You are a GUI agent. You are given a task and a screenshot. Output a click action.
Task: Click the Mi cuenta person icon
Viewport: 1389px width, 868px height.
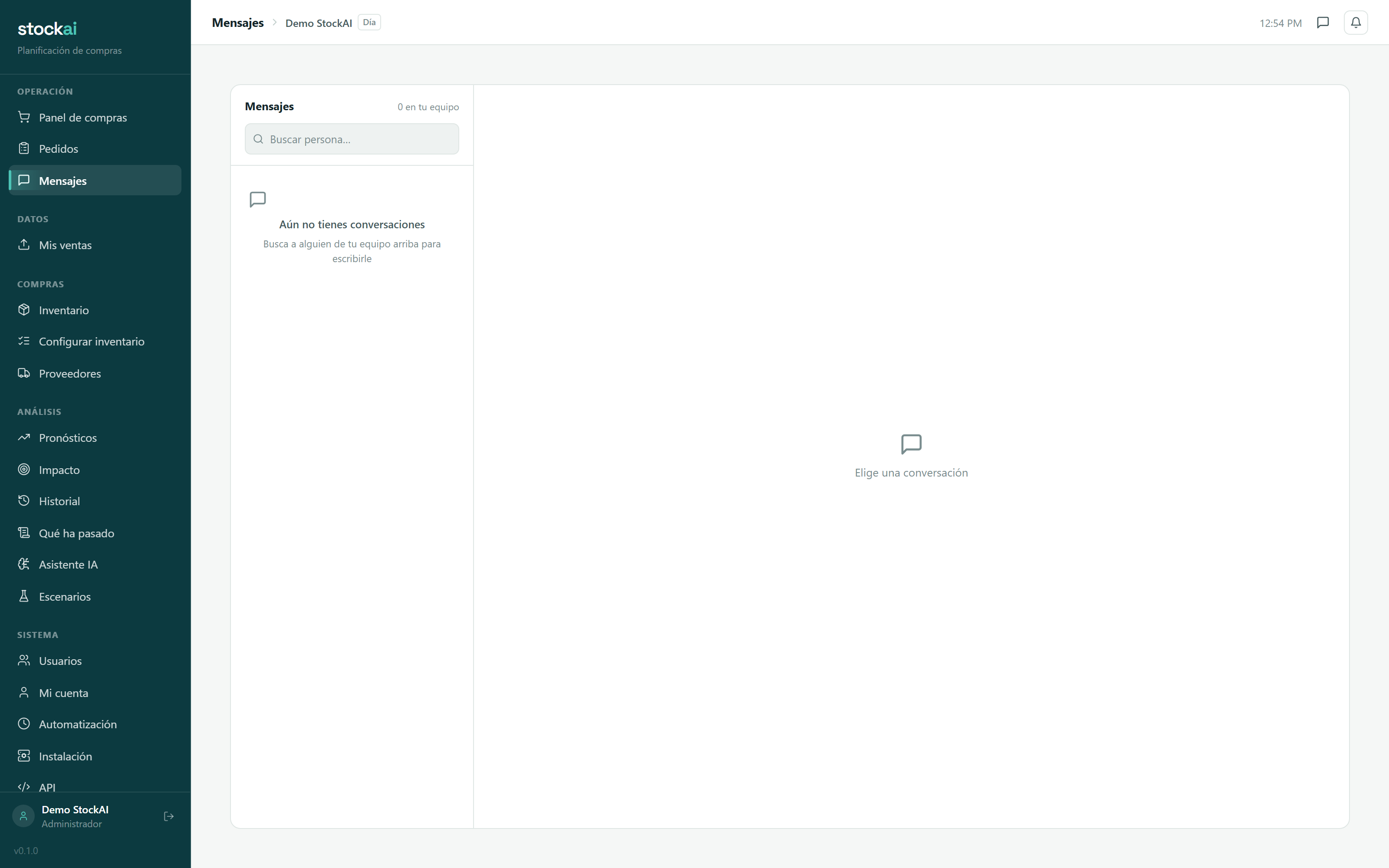pyautogui.click(x=23, y=692)
